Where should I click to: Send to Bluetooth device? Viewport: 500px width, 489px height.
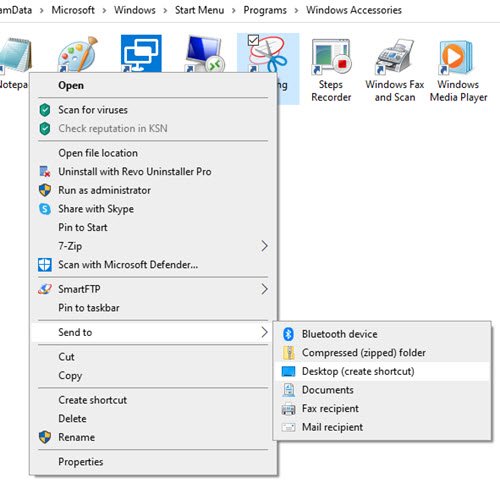[382, 334]
